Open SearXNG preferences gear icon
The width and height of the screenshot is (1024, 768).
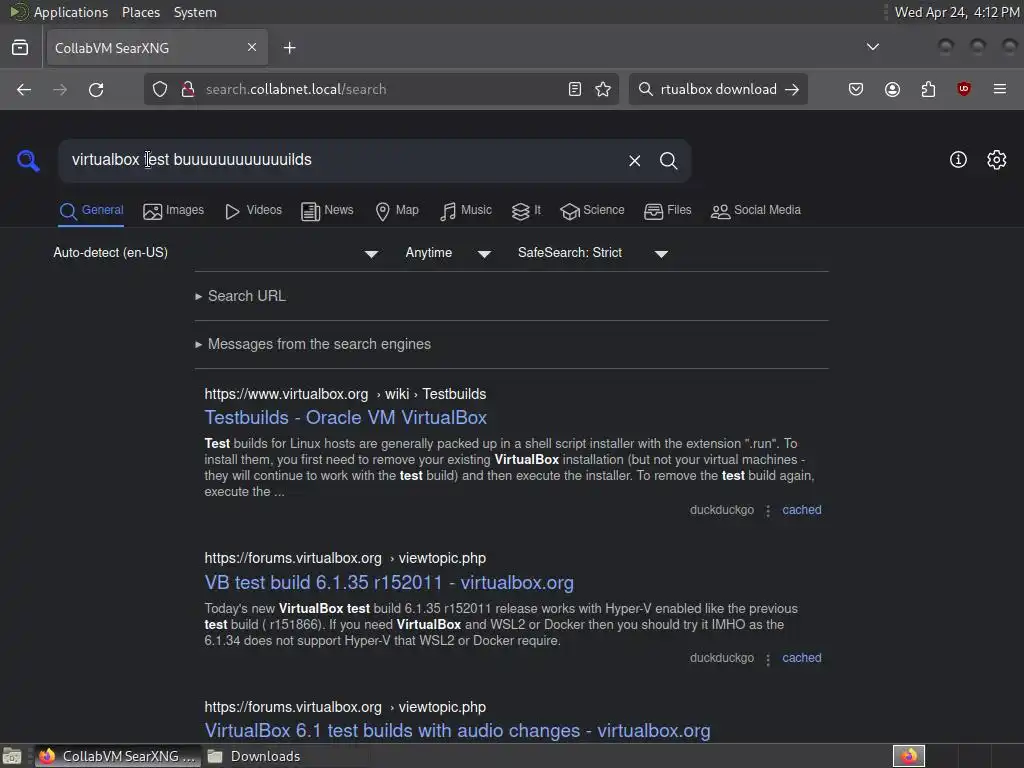pyautogui.click(x=997, y=160)
